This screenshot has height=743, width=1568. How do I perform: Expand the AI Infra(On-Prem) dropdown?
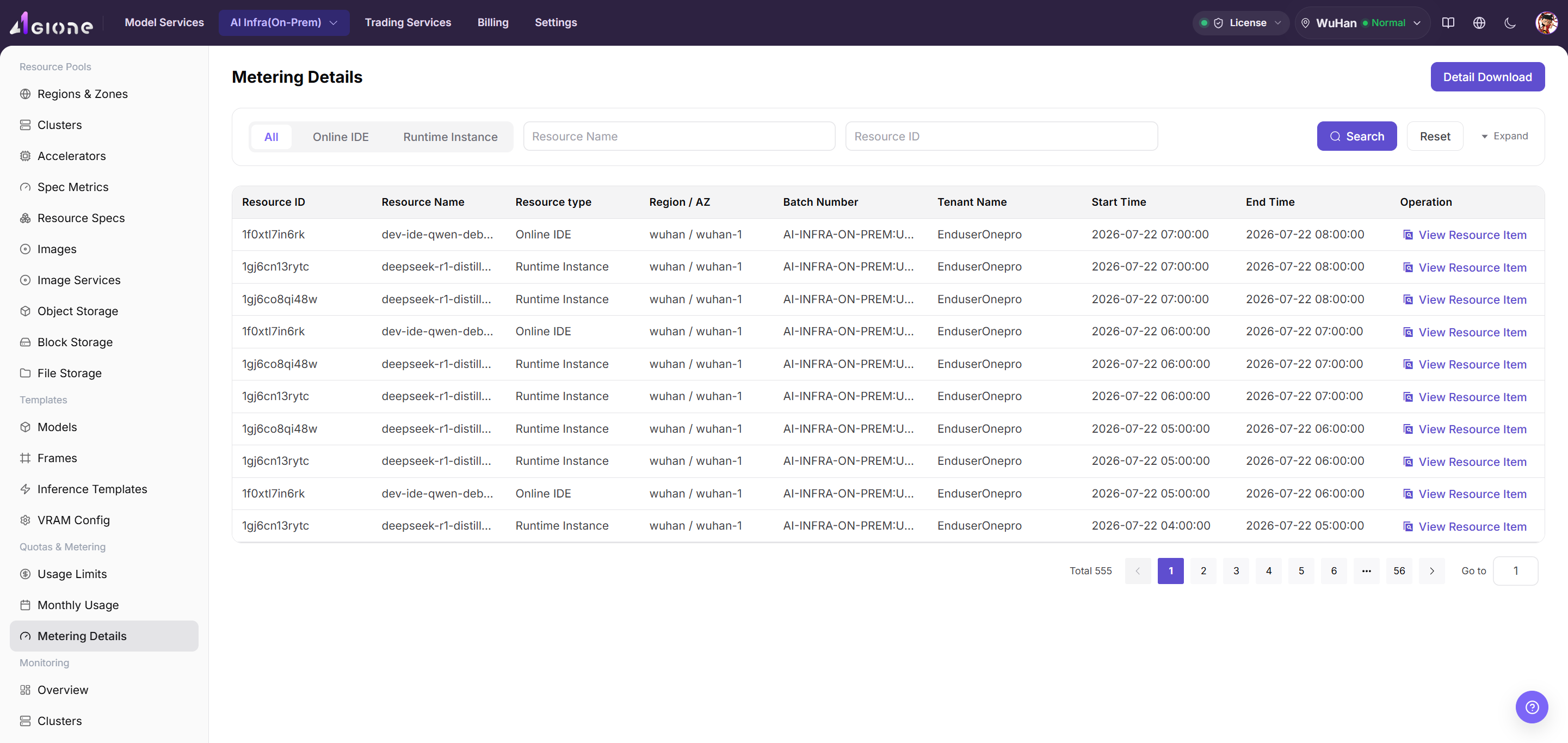pos(283,22)
